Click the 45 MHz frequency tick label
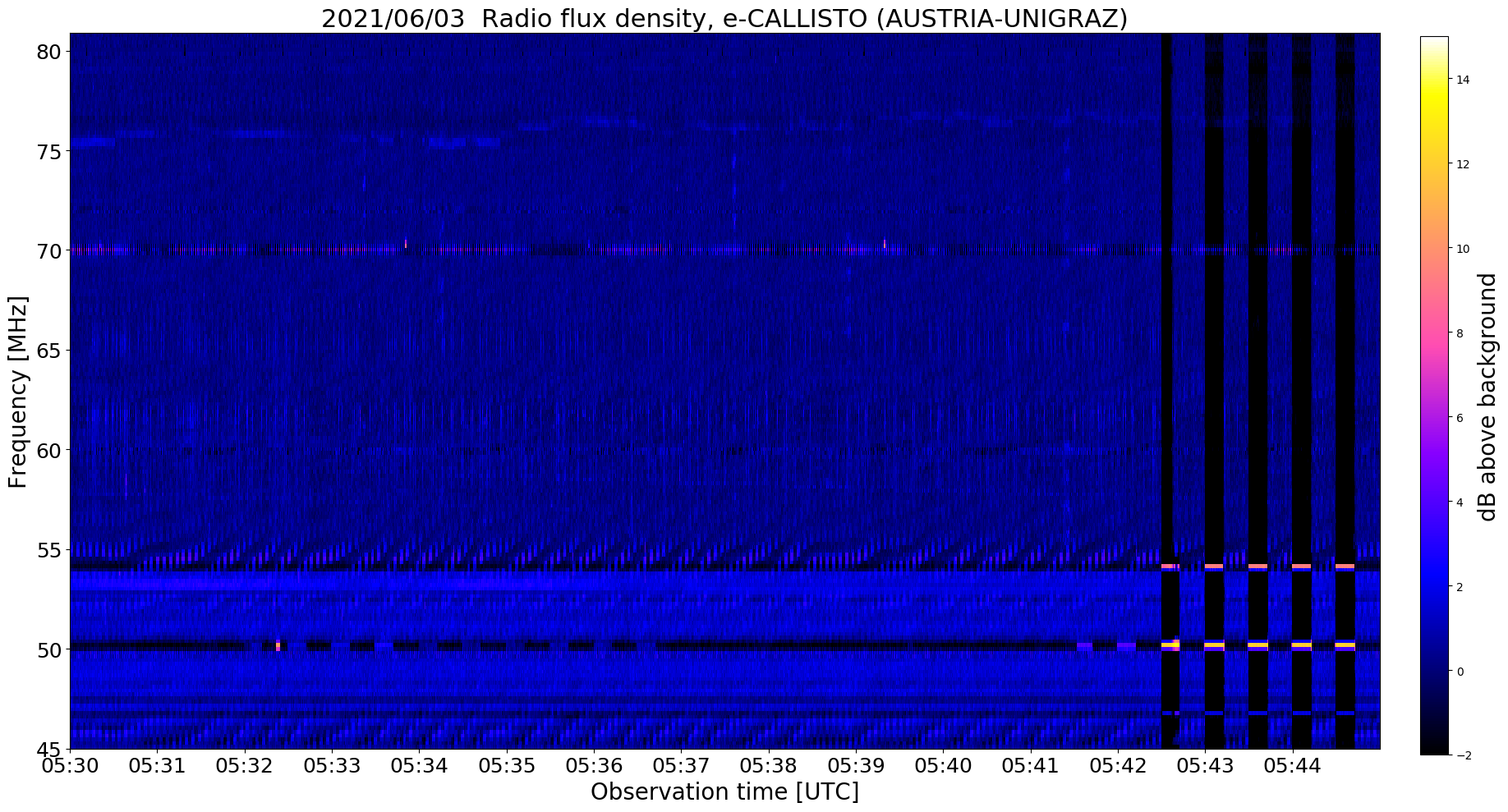The width and height of the screenshot is (1508, 812). point(48,749)
